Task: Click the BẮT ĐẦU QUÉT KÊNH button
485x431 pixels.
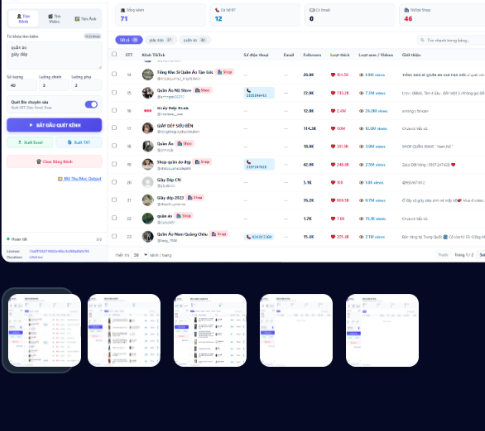Action: (x=54, y=125)
